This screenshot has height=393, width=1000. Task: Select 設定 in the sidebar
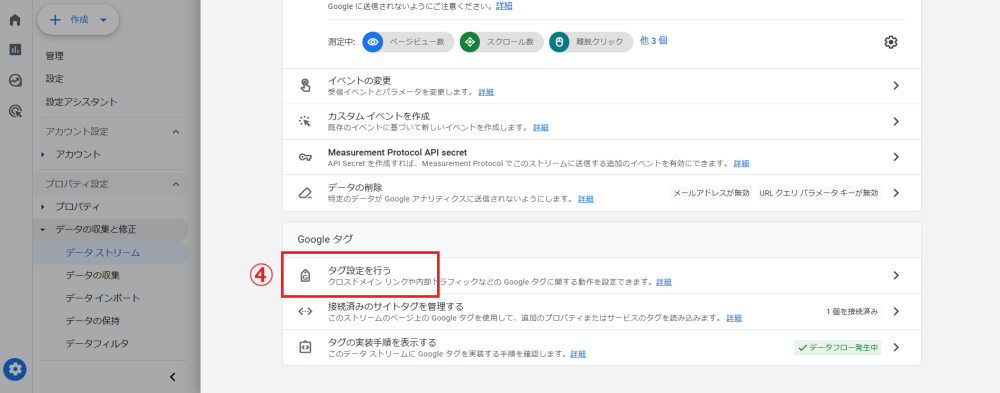pos(55,79)
